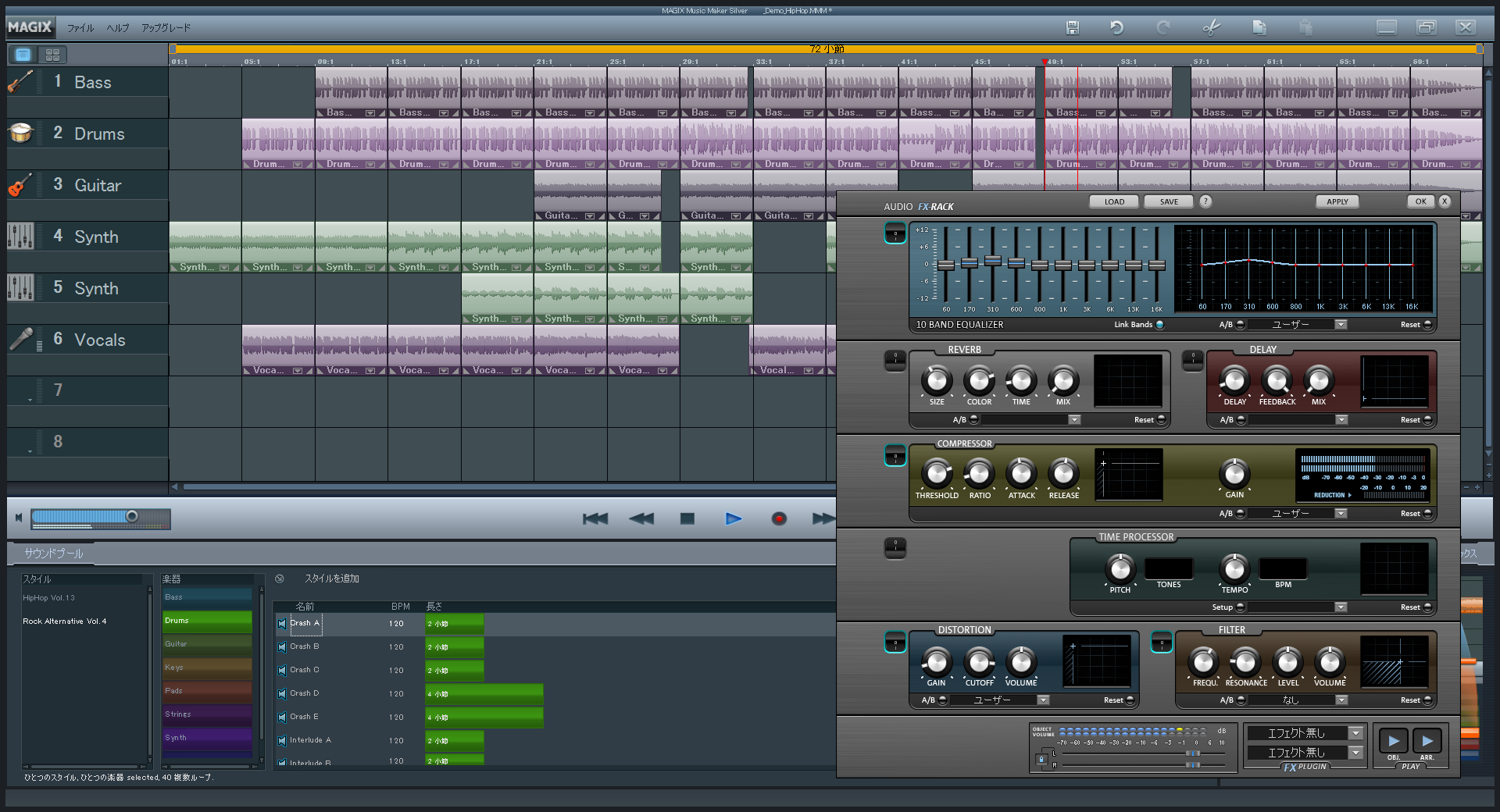1500x812 pixels.
Task: Adjust 60 Hz equalizer band fader
Action: [946, 265]
